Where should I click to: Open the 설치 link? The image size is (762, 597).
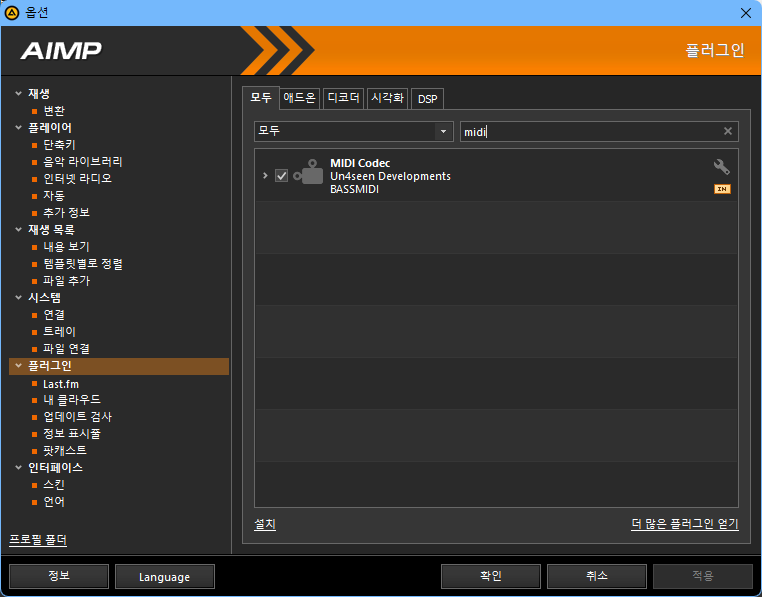coord(265,524)
